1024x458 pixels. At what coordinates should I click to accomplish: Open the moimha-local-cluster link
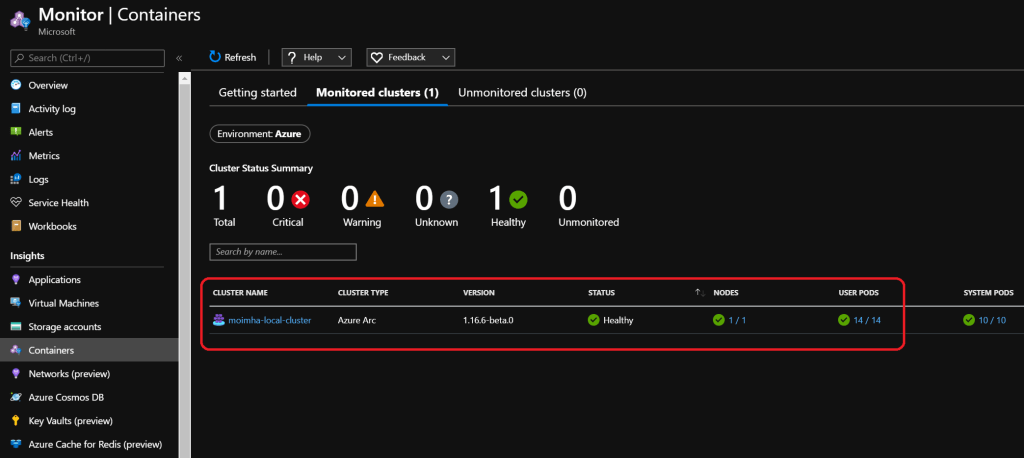coord(269,321)
